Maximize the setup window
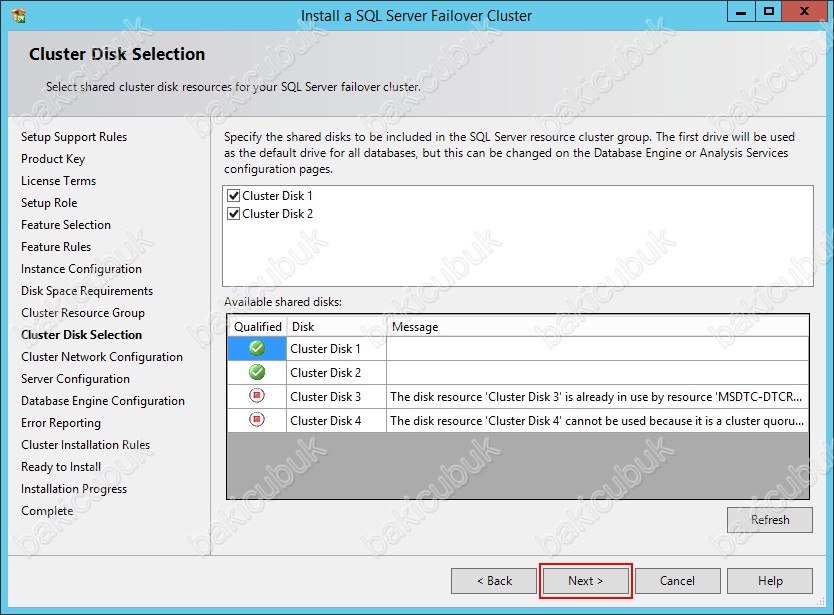 click(x=769, y=11)
